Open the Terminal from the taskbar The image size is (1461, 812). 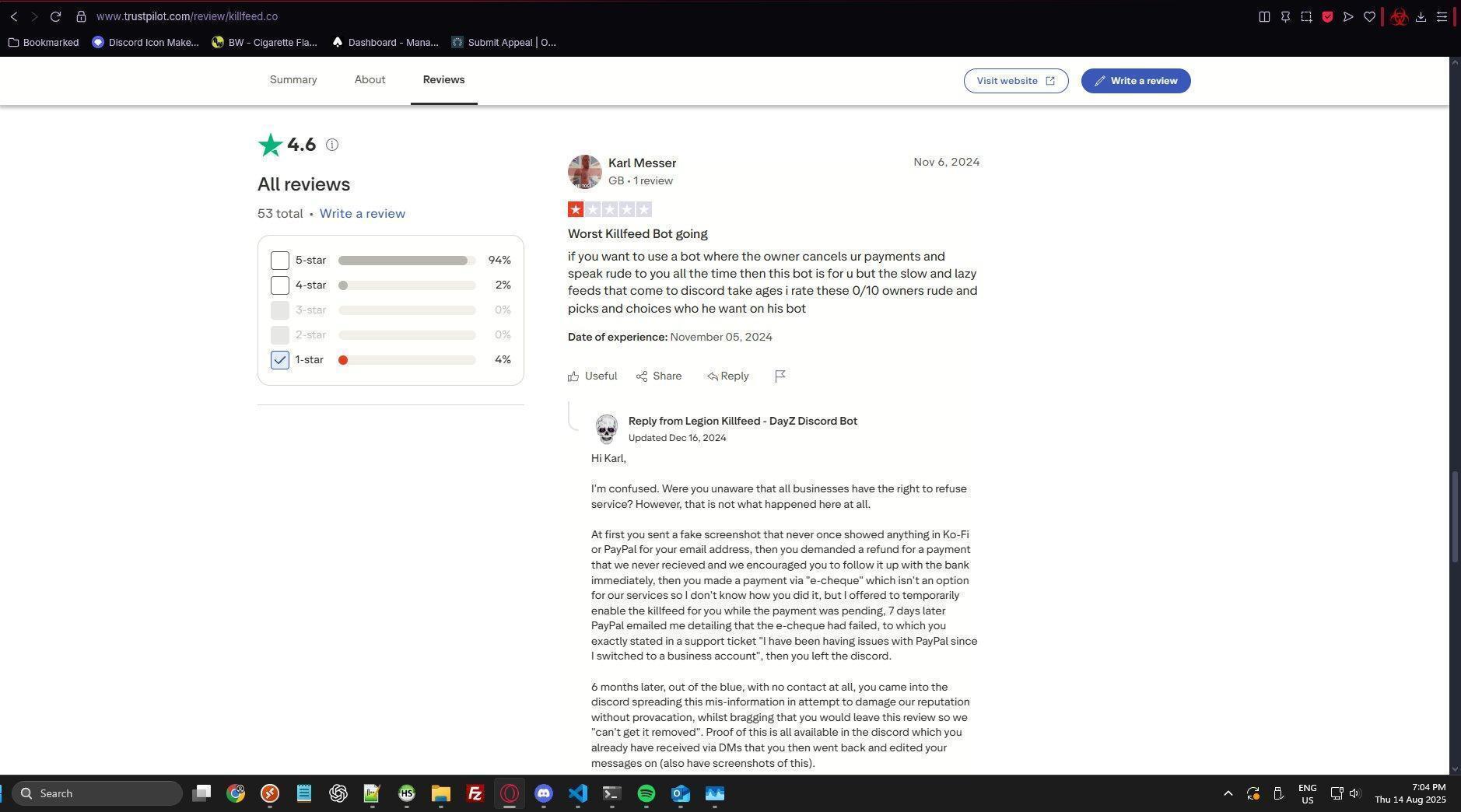(612, 793)
